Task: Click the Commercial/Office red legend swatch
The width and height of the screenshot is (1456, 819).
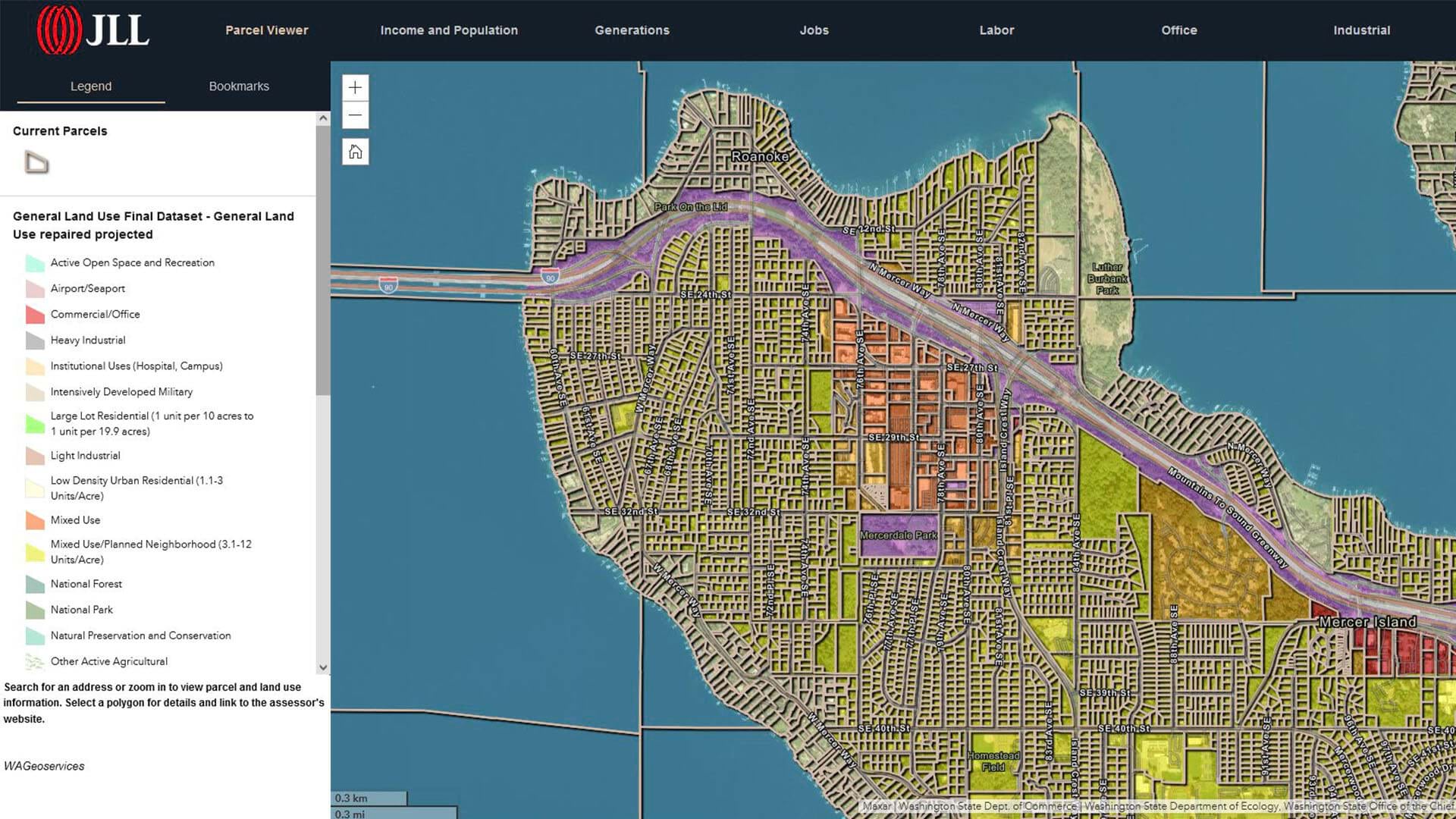Action: pyautogui.click(x=35, y=314)
